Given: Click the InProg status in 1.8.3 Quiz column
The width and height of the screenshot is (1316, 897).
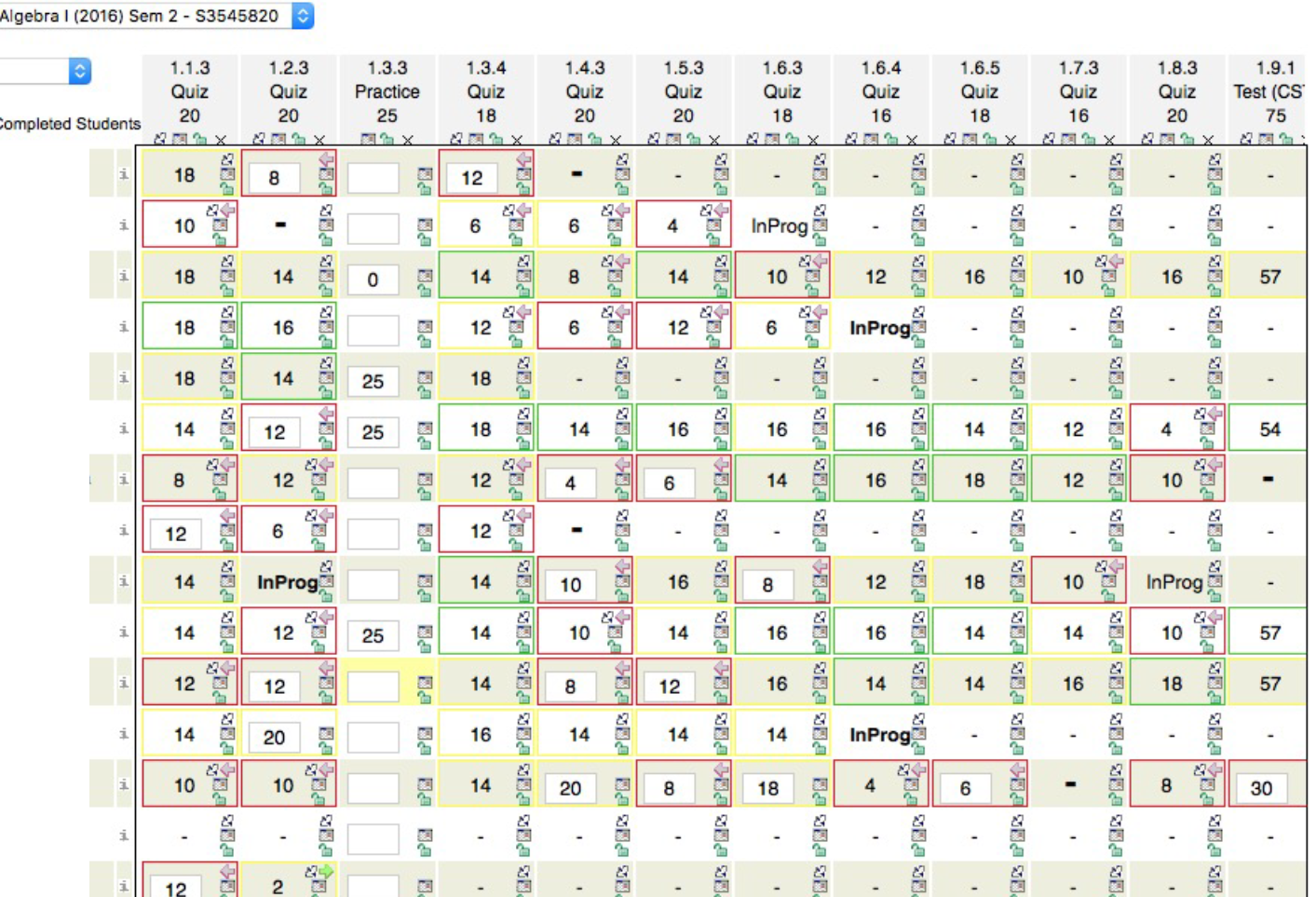Looking at the screenshot, I should coord(1174,582).
